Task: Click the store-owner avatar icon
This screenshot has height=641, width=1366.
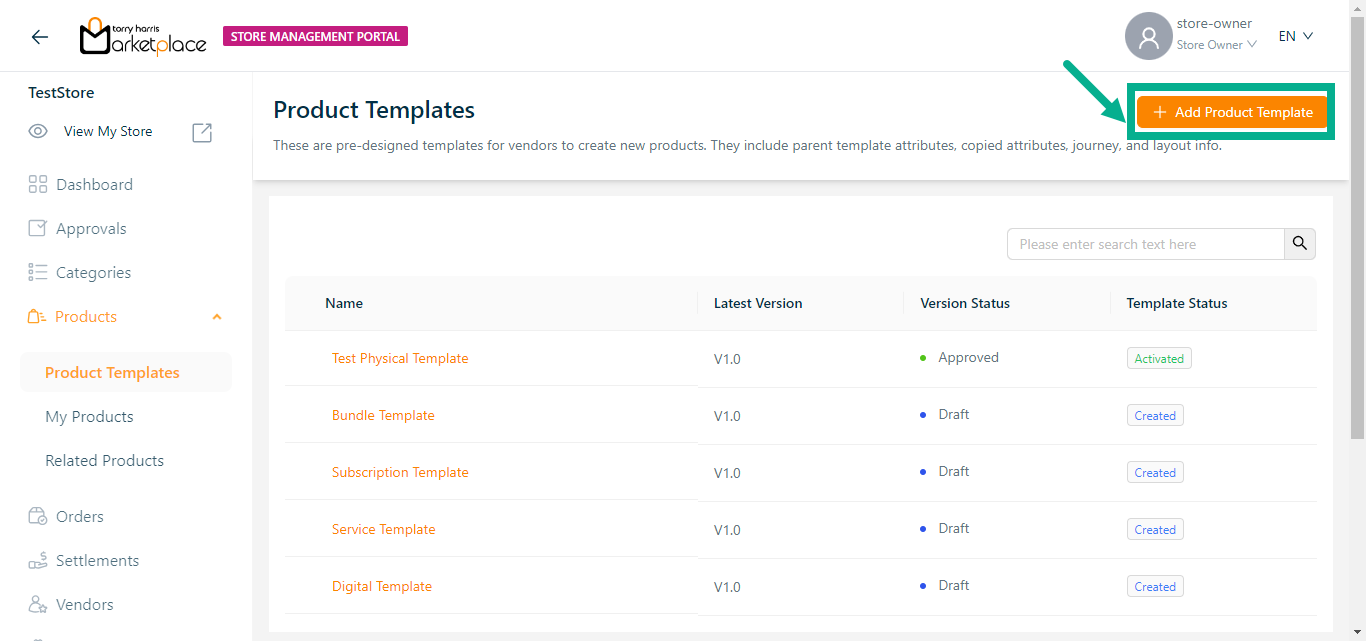Action: (1148, 36)
